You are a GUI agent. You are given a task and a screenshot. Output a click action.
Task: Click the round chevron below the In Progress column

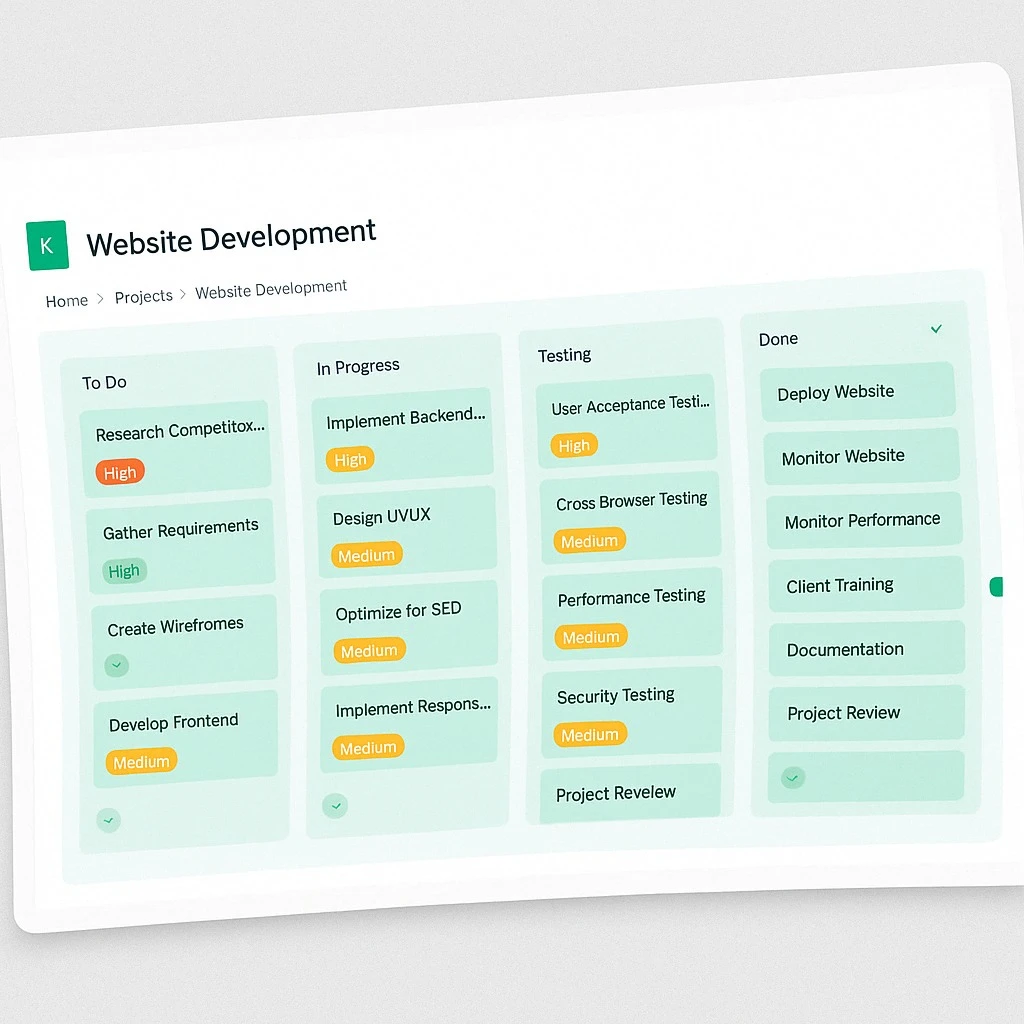pos(335,805)
